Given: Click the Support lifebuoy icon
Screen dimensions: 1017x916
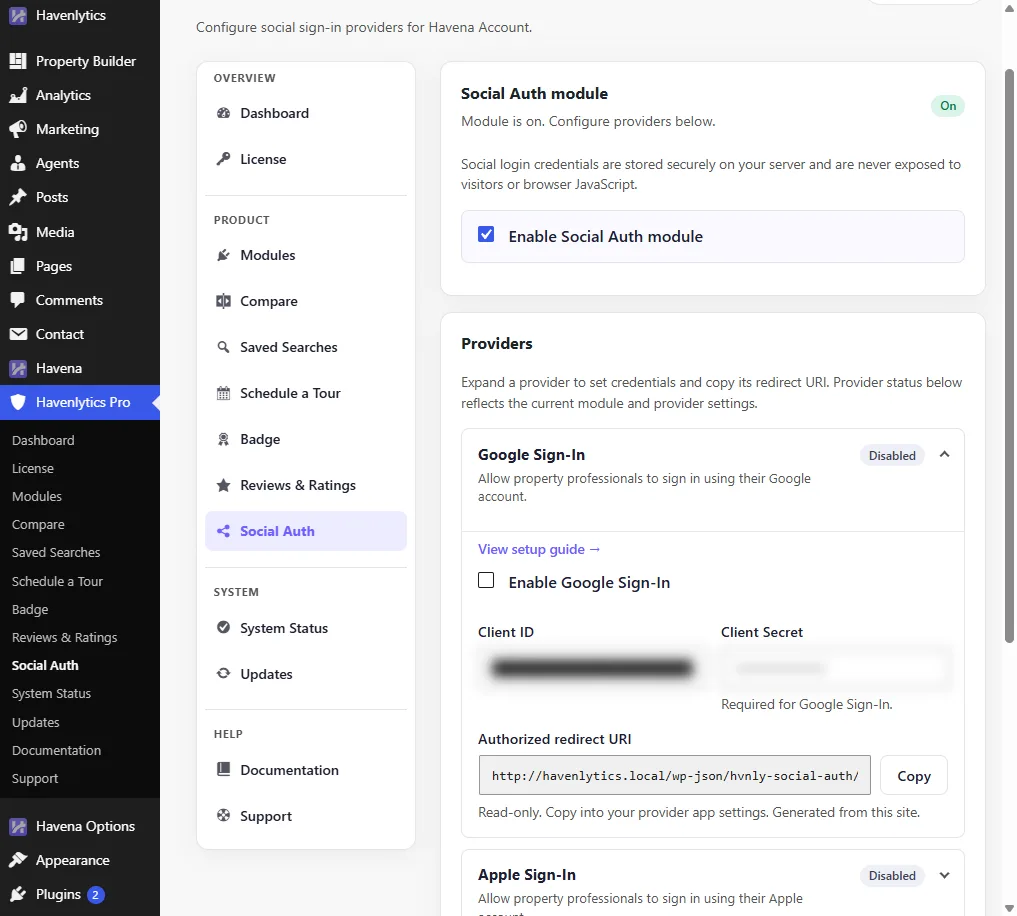Looking at the screenshot, I should [223, 815].
